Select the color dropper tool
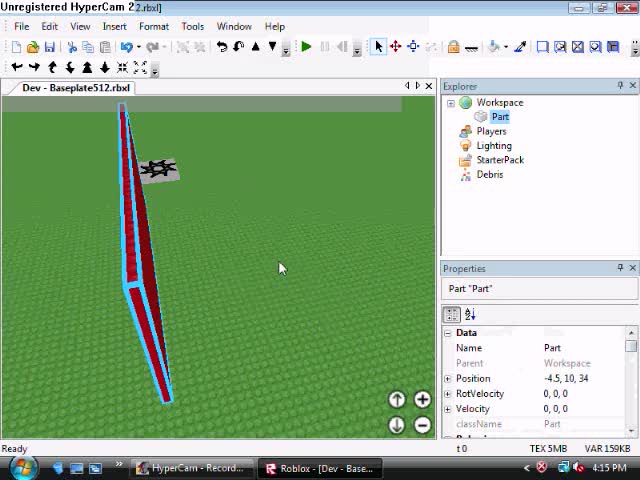The width and height of the screenshot is (640, 480). click(x=520, y=47)
